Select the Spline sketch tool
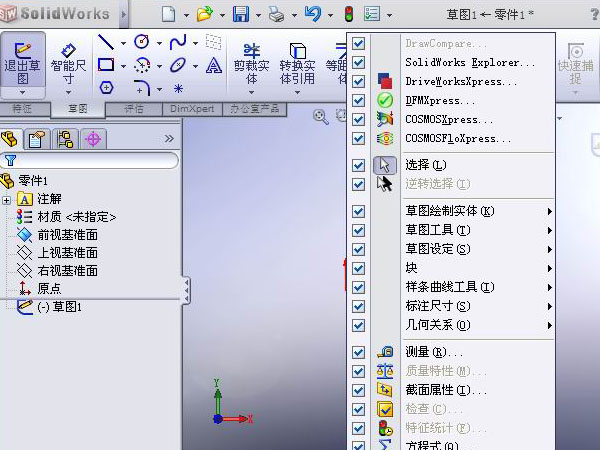The width and height of the screenshot is (600, 450). pos(178,42)
